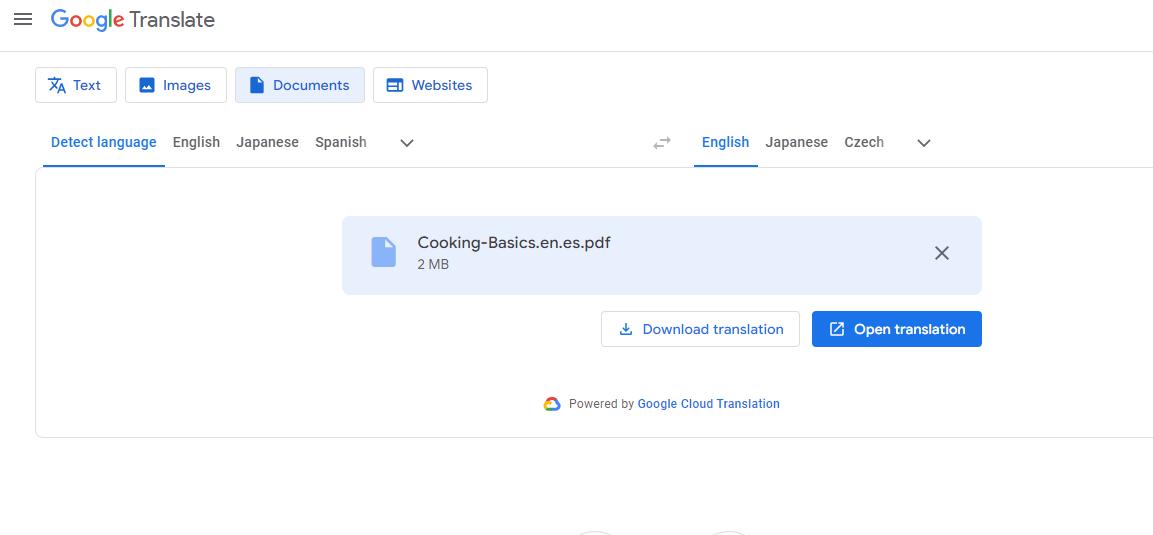
Task: Switch to Images translation mode
Action: tap(176, 85)
